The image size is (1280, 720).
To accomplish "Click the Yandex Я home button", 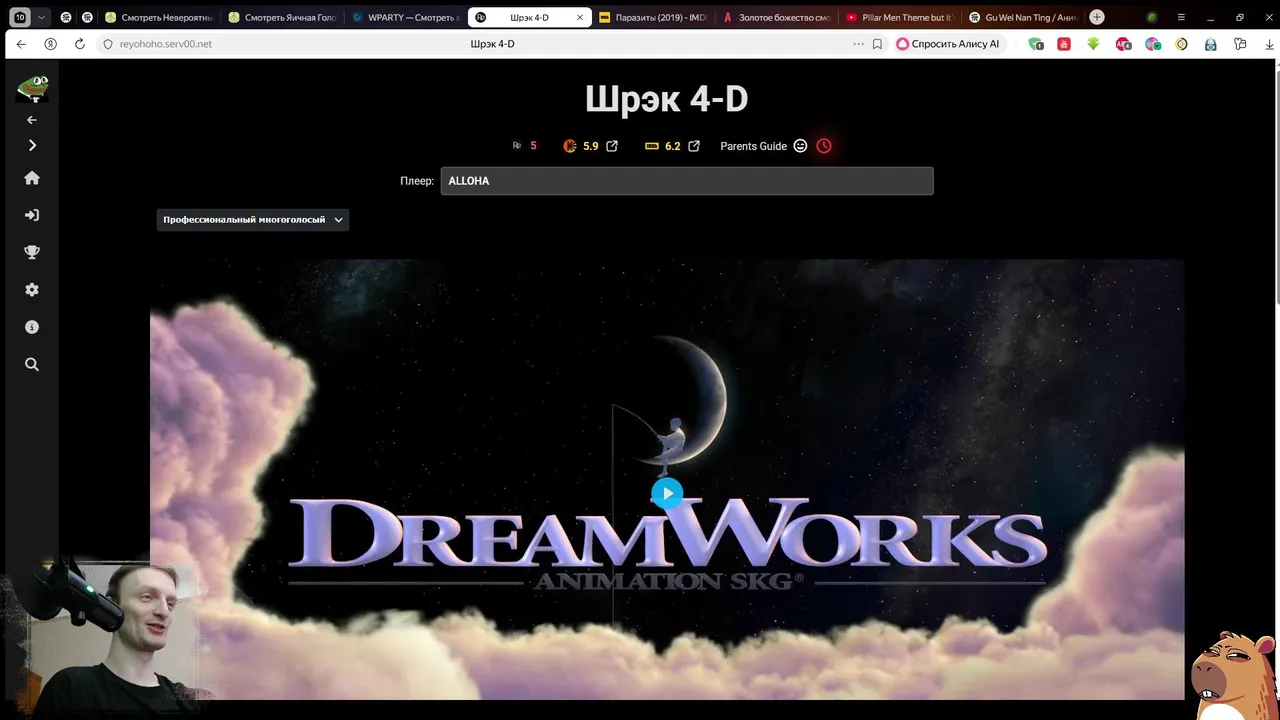I will click(x=50, y=44).
